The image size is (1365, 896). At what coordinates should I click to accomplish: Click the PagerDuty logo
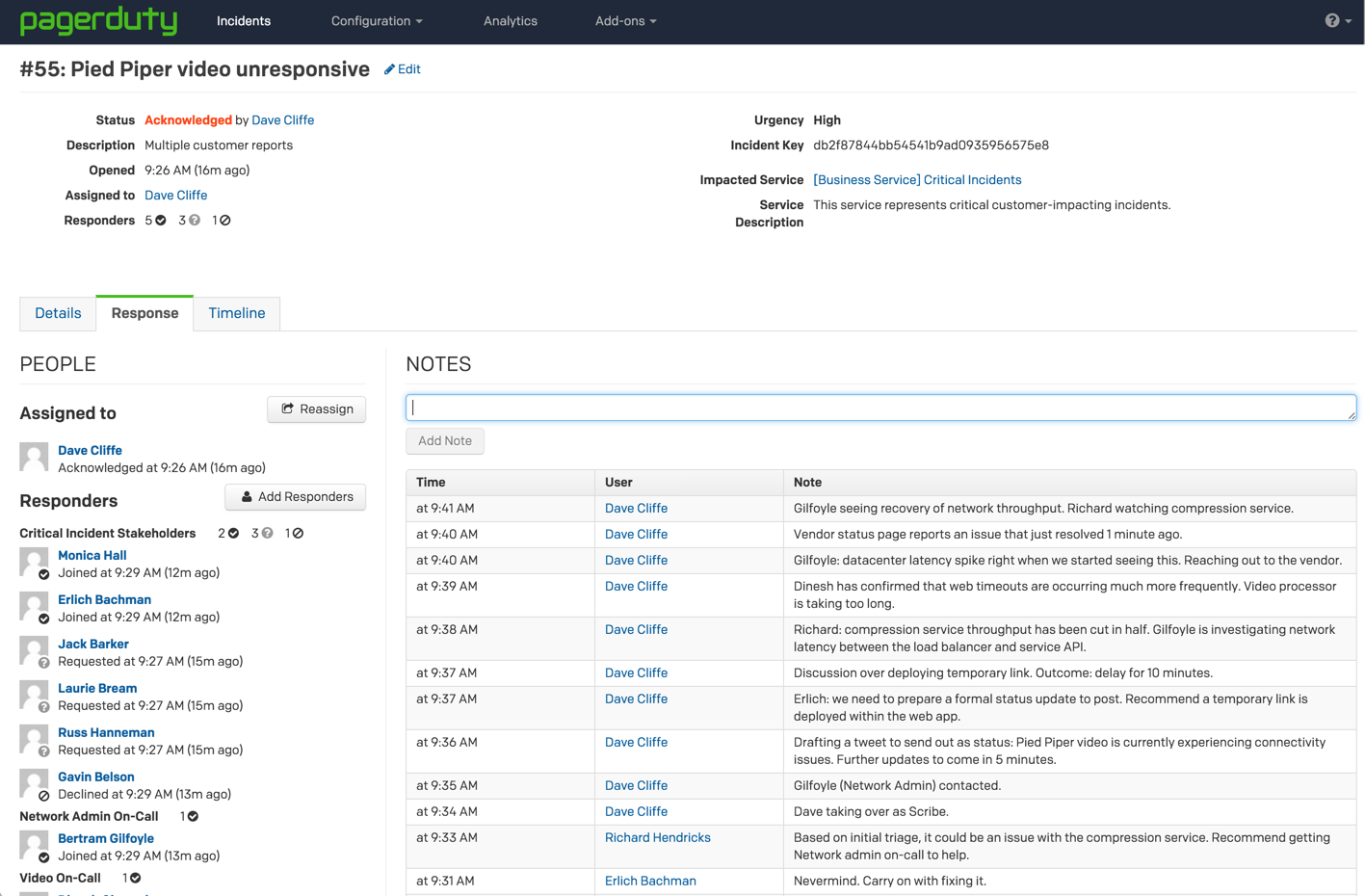pyautogui.click(x=99, y=21)
